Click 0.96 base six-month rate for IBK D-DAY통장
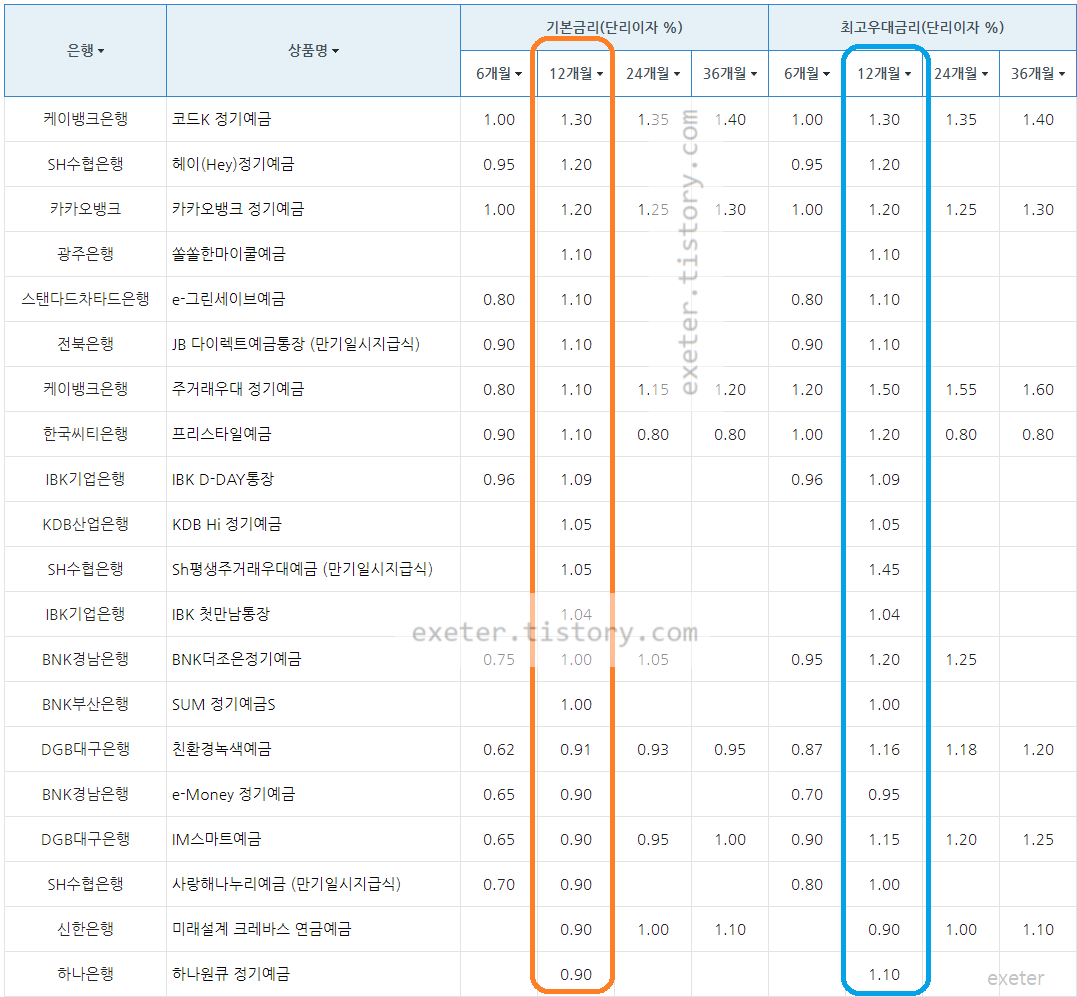Screen dimensions: 1077x997 click(x=499, y=479)
